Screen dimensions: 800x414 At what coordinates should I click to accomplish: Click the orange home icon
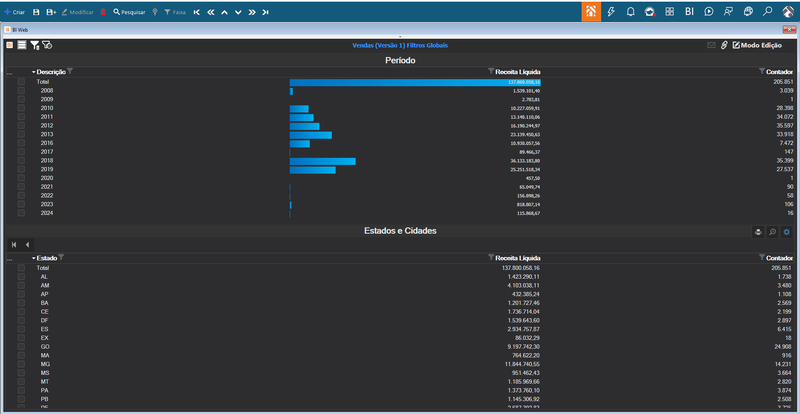click(x=591, y=11)
